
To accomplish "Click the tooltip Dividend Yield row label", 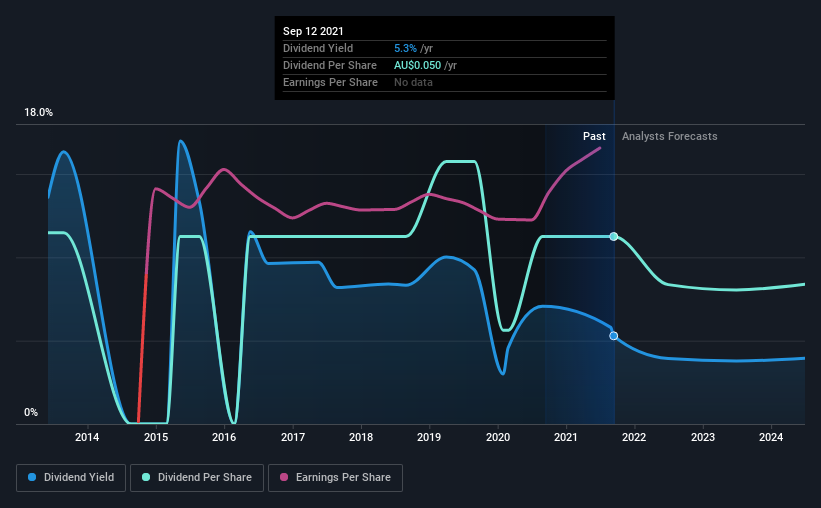I will (318, 48).
